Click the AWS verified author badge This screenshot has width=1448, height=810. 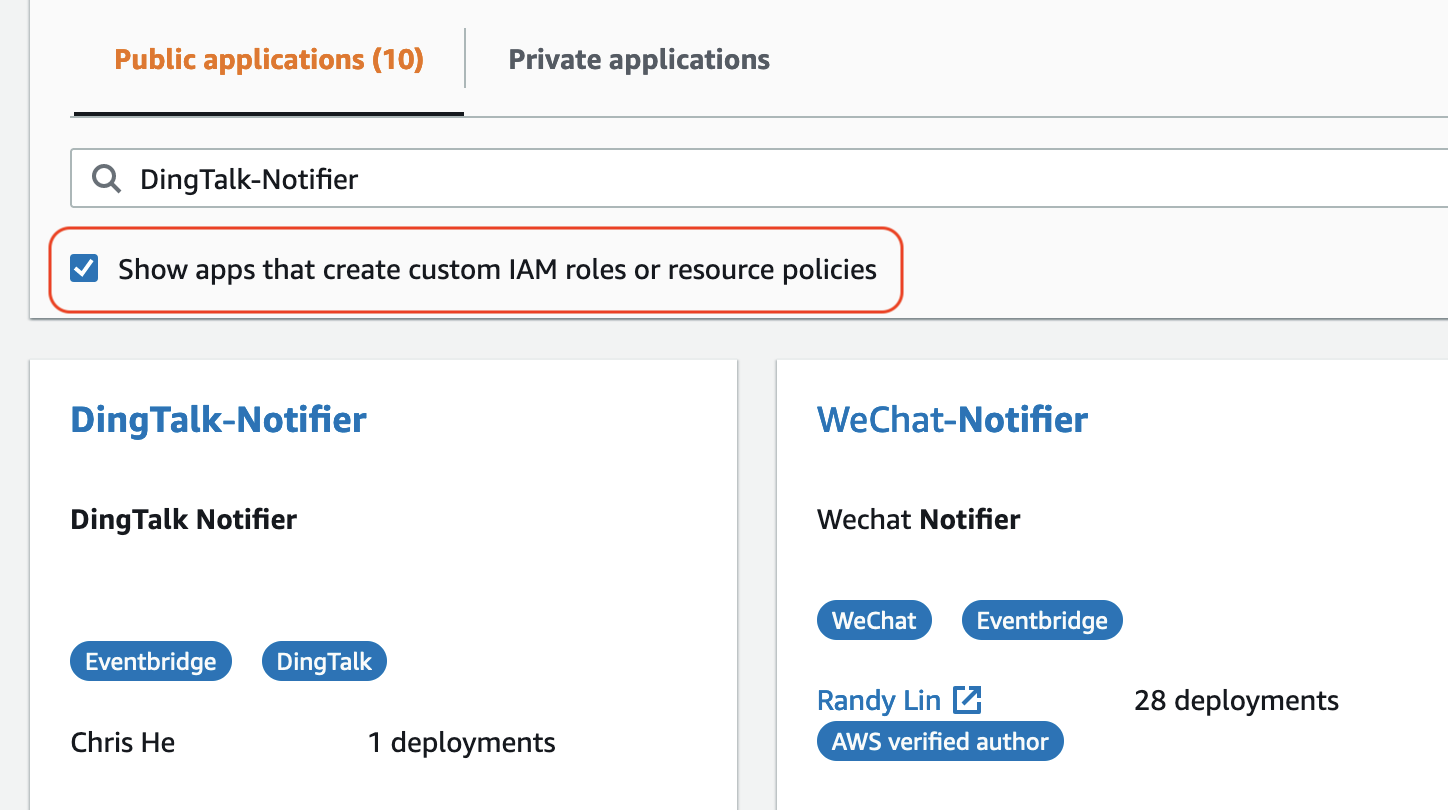click(x=940, y=741)
